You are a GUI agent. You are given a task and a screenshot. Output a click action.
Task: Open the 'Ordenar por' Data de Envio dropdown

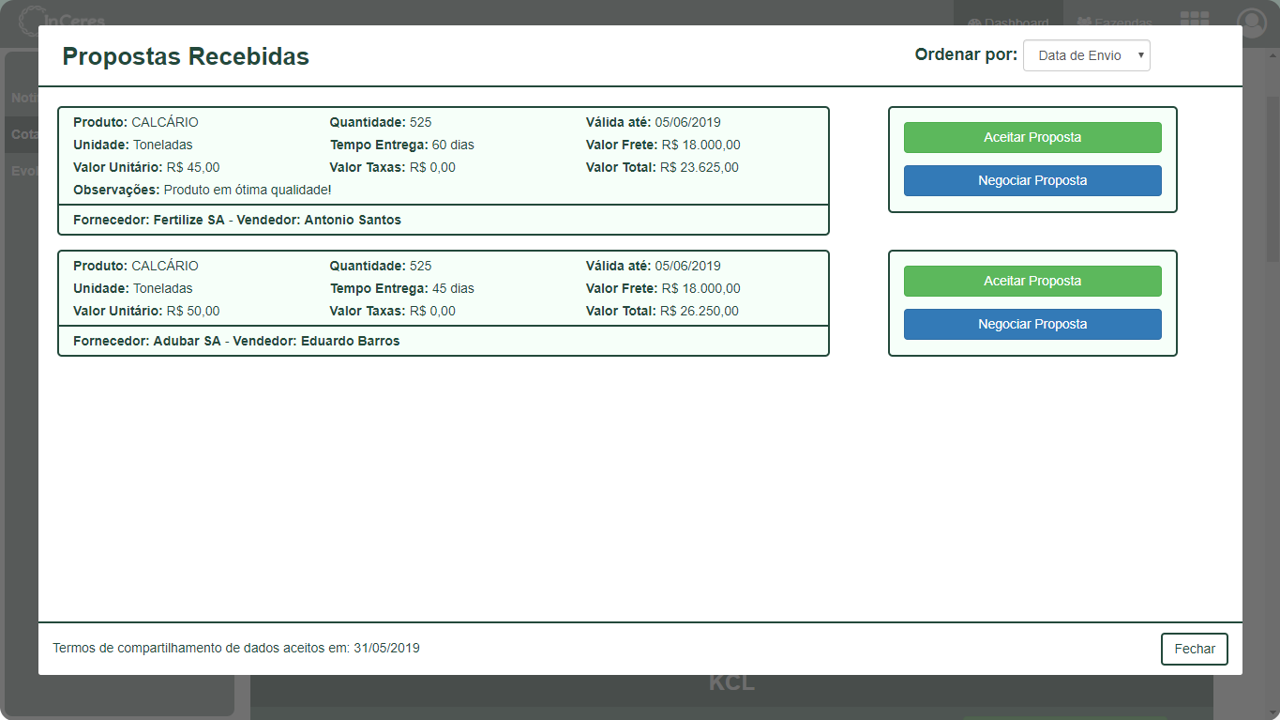[x=1086, y=56]
